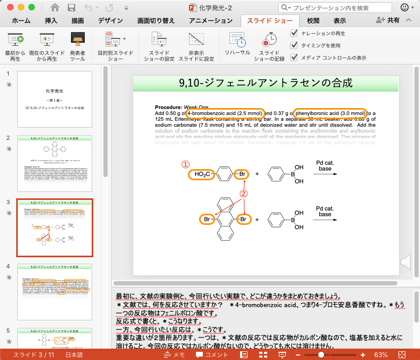Toggle the use timings checkbox
This screenshot has height=360, width=420.
click(x=294, y=45)
